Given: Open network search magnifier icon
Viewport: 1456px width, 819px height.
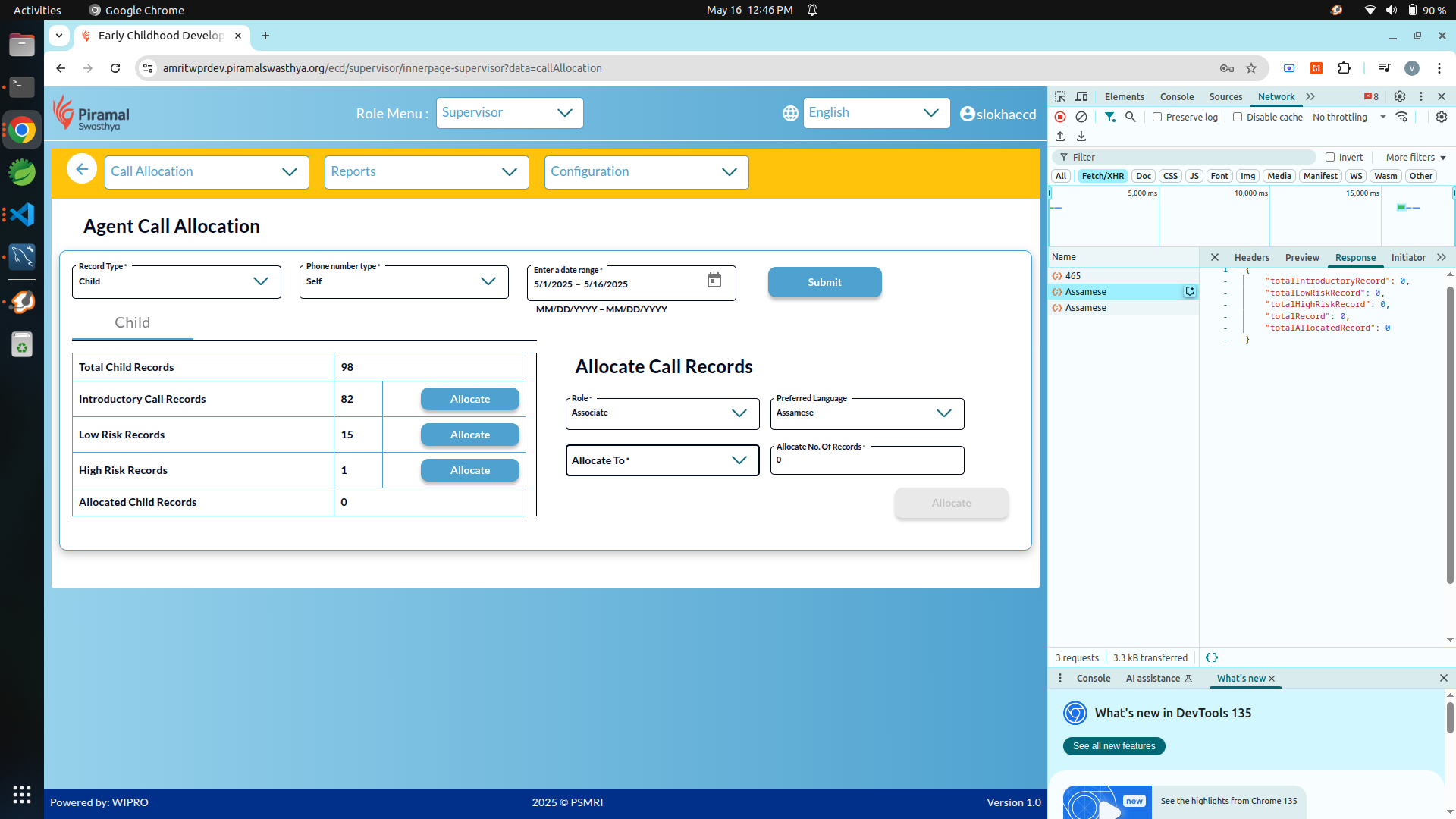Looking at the screenshot, I should [1131, 117].
